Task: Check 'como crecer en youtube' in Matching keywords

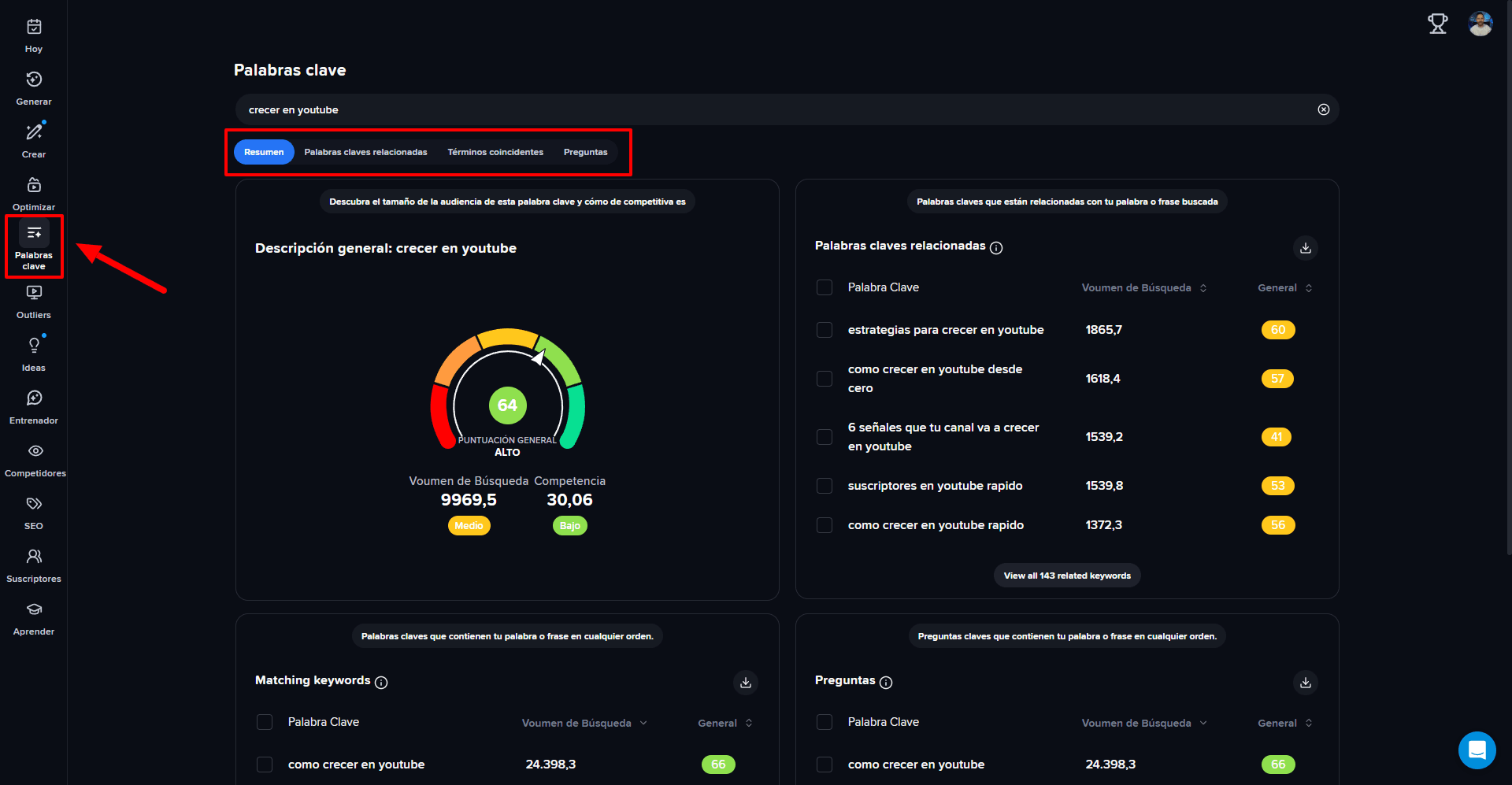Action: (265, 765)
